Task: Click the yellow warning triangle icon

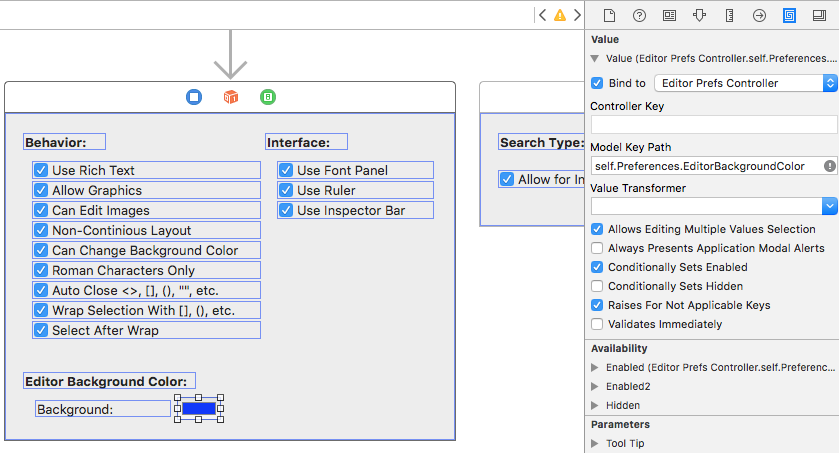Action: coord(560,15)
